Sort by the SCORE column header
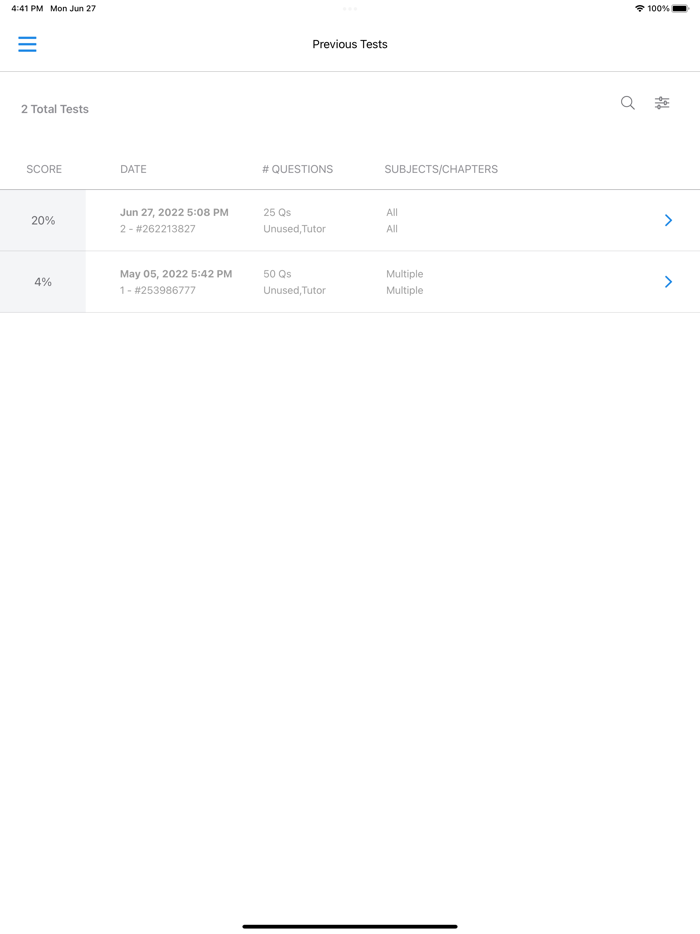Viewport: 700px width, 934px height. [x=44, y=169]
